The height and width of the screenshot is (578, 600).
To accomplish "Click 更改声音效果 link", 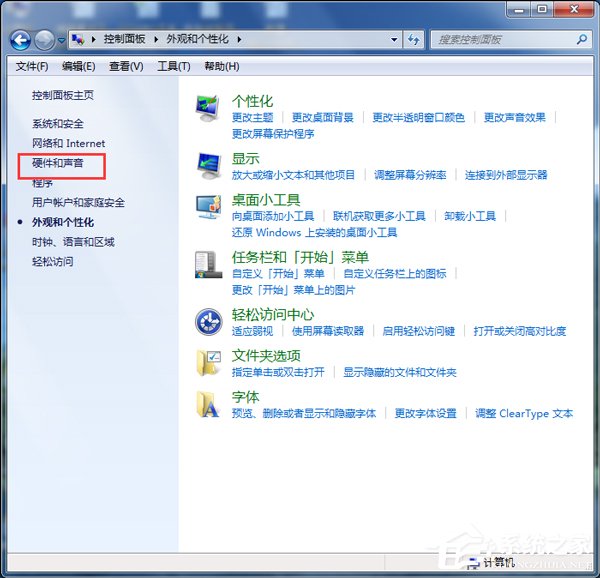I will (x=515, y=118).
